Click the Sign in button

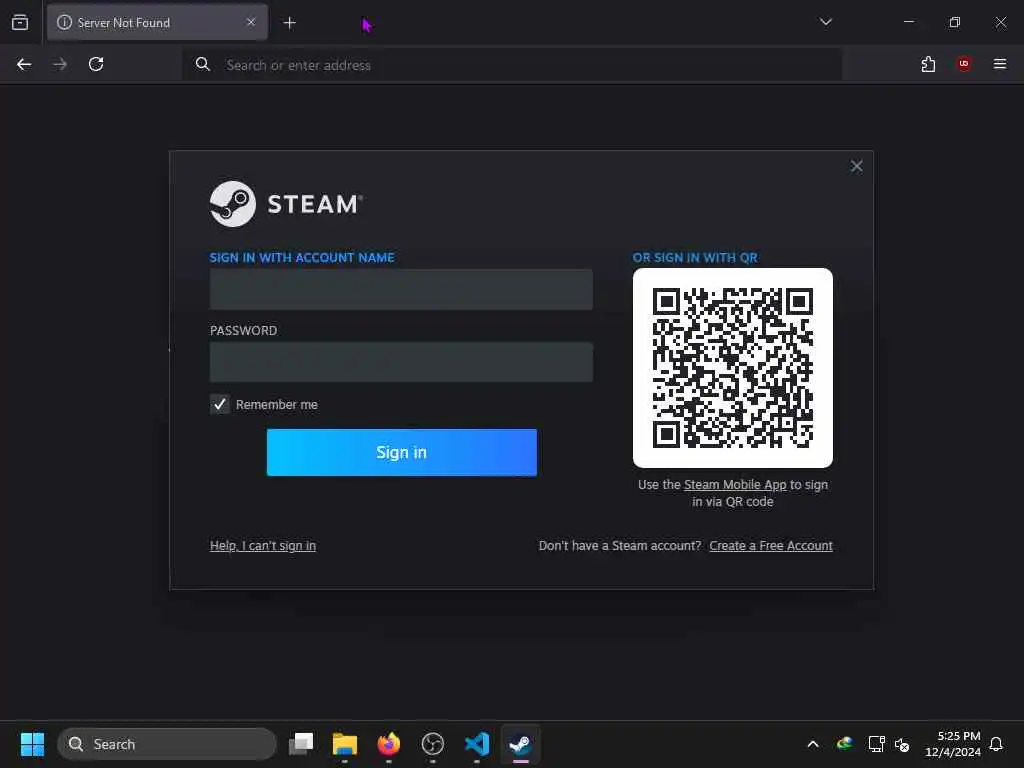click(x=402, y=453)
